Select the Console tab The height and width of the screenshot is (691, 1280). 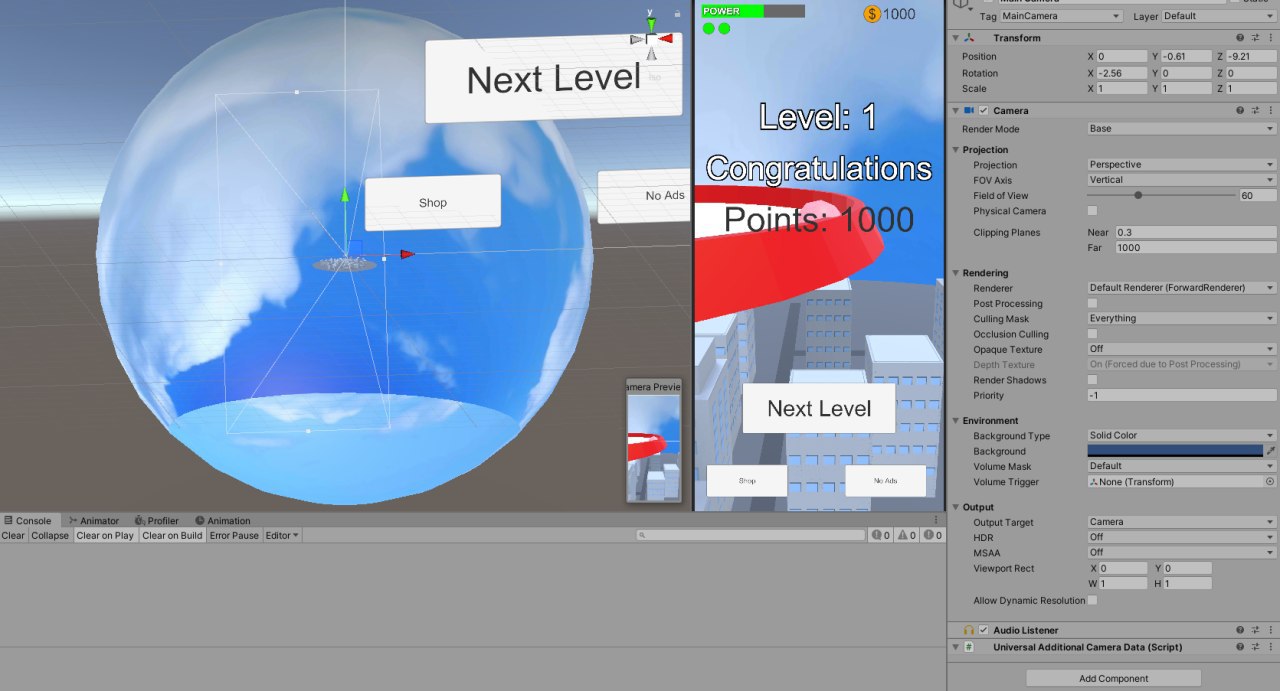point(28,521)
